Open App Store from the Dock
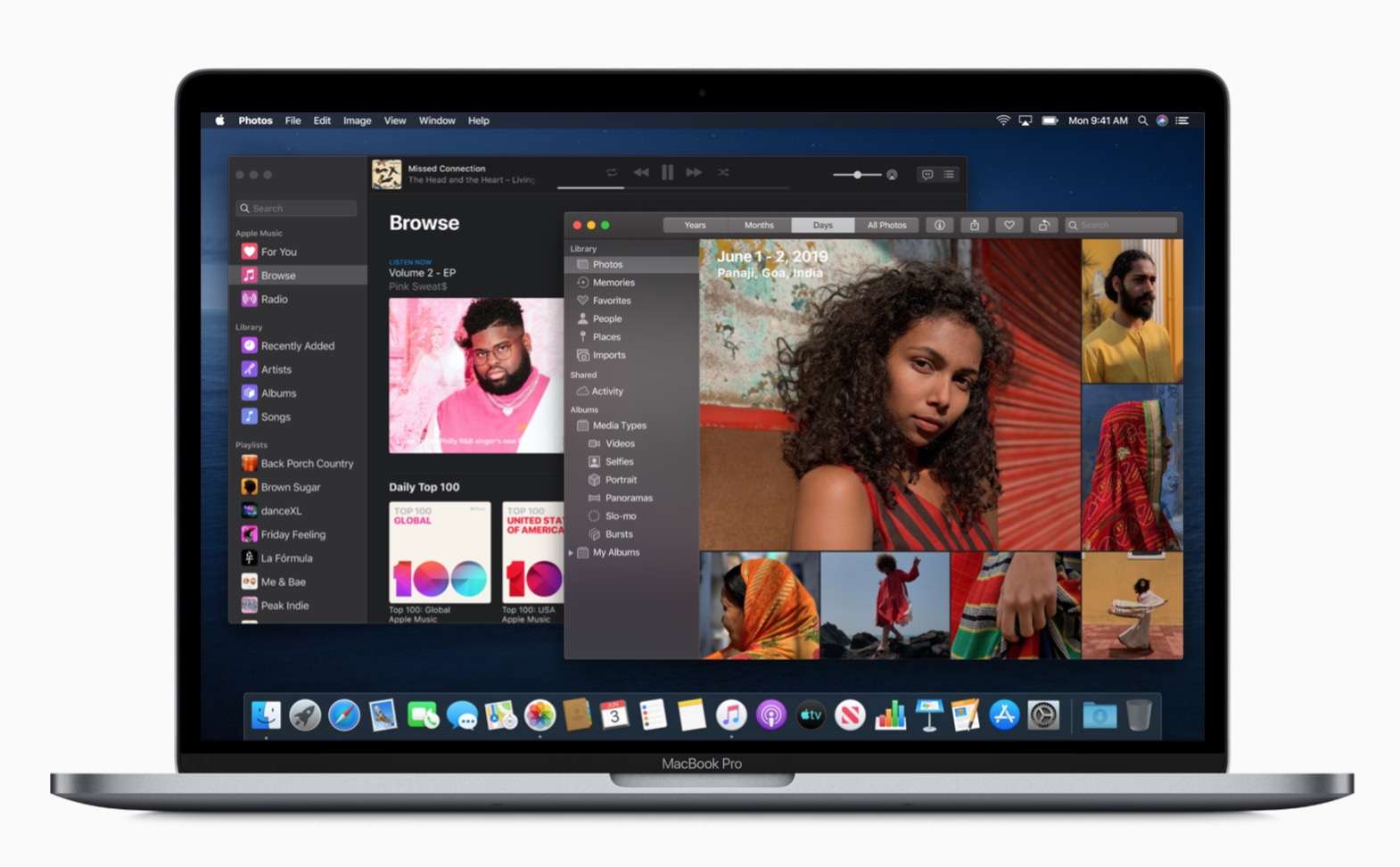Screen dimensions: 1400x867 click(1004, 714)
